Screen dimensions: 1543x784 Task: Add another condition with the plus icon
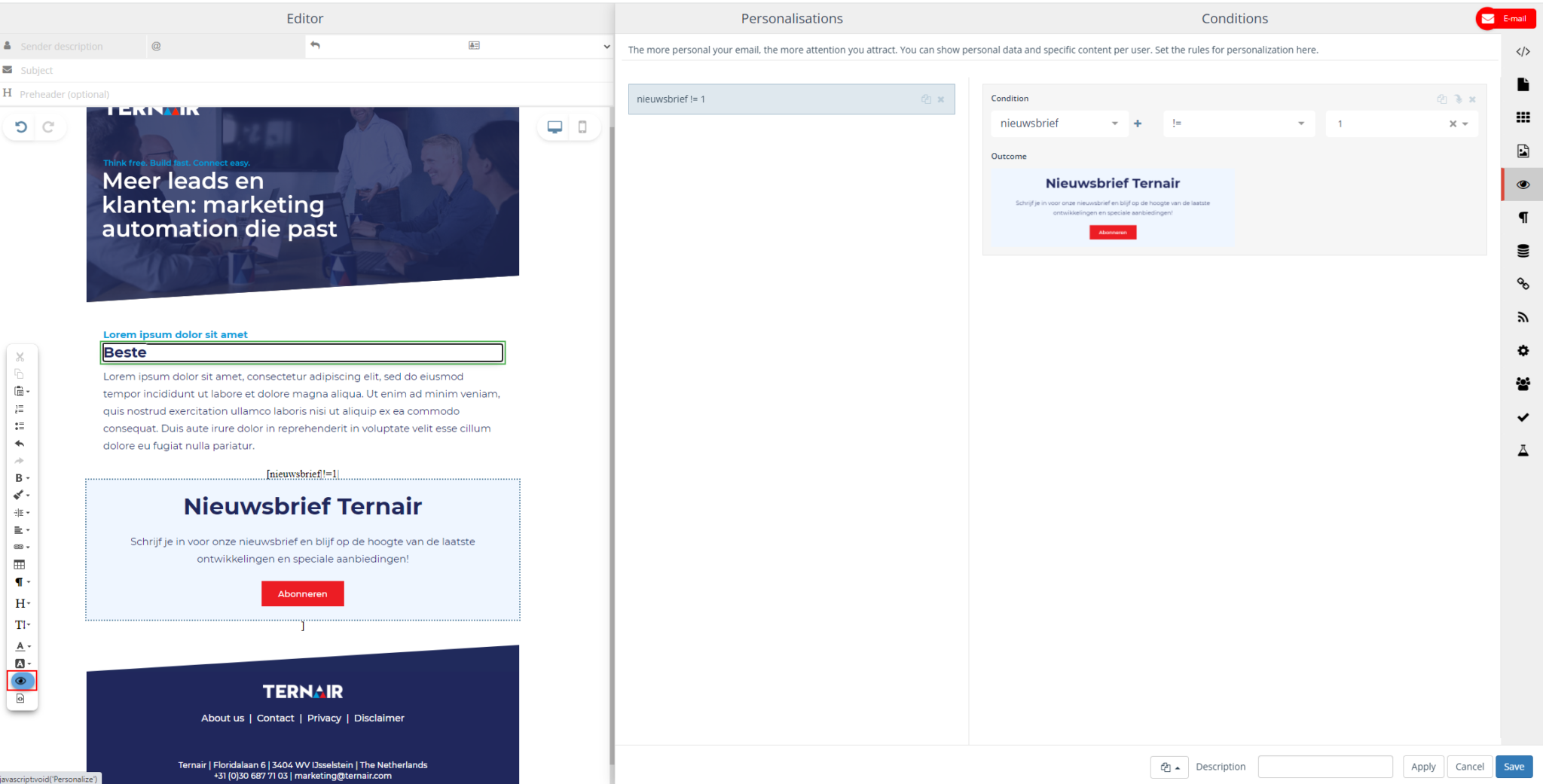1138,124
